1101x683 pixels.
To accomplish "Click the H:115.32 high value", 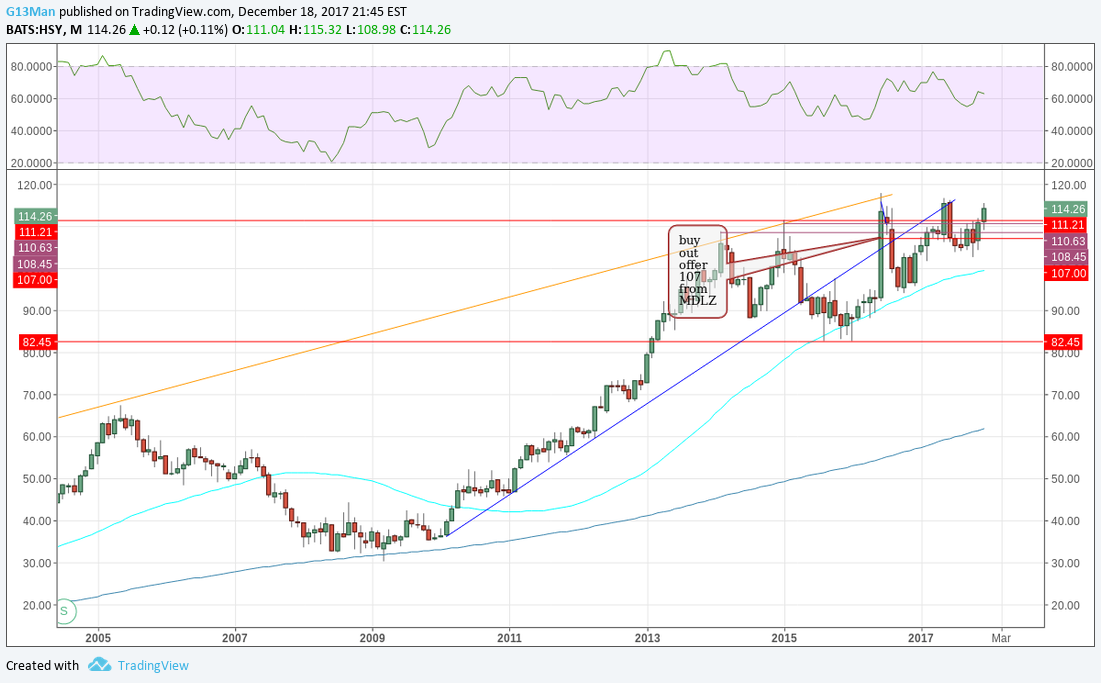I will (315, 29).
